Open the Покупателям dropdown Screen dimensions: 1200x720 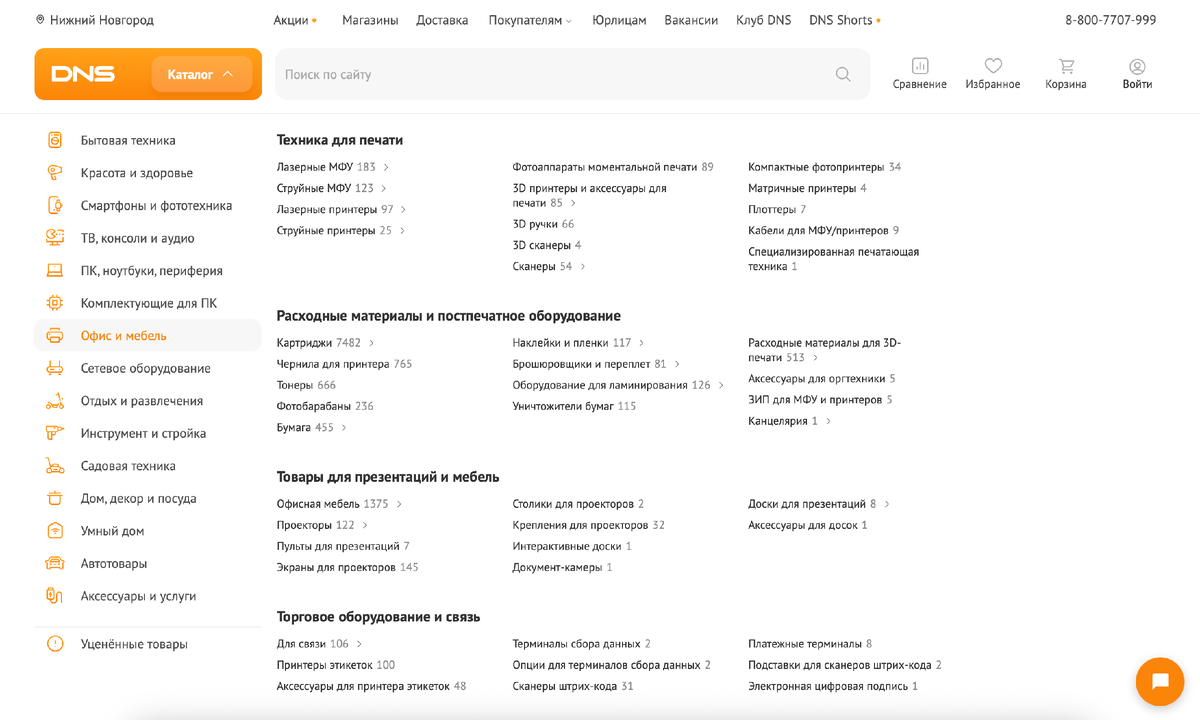529,18
